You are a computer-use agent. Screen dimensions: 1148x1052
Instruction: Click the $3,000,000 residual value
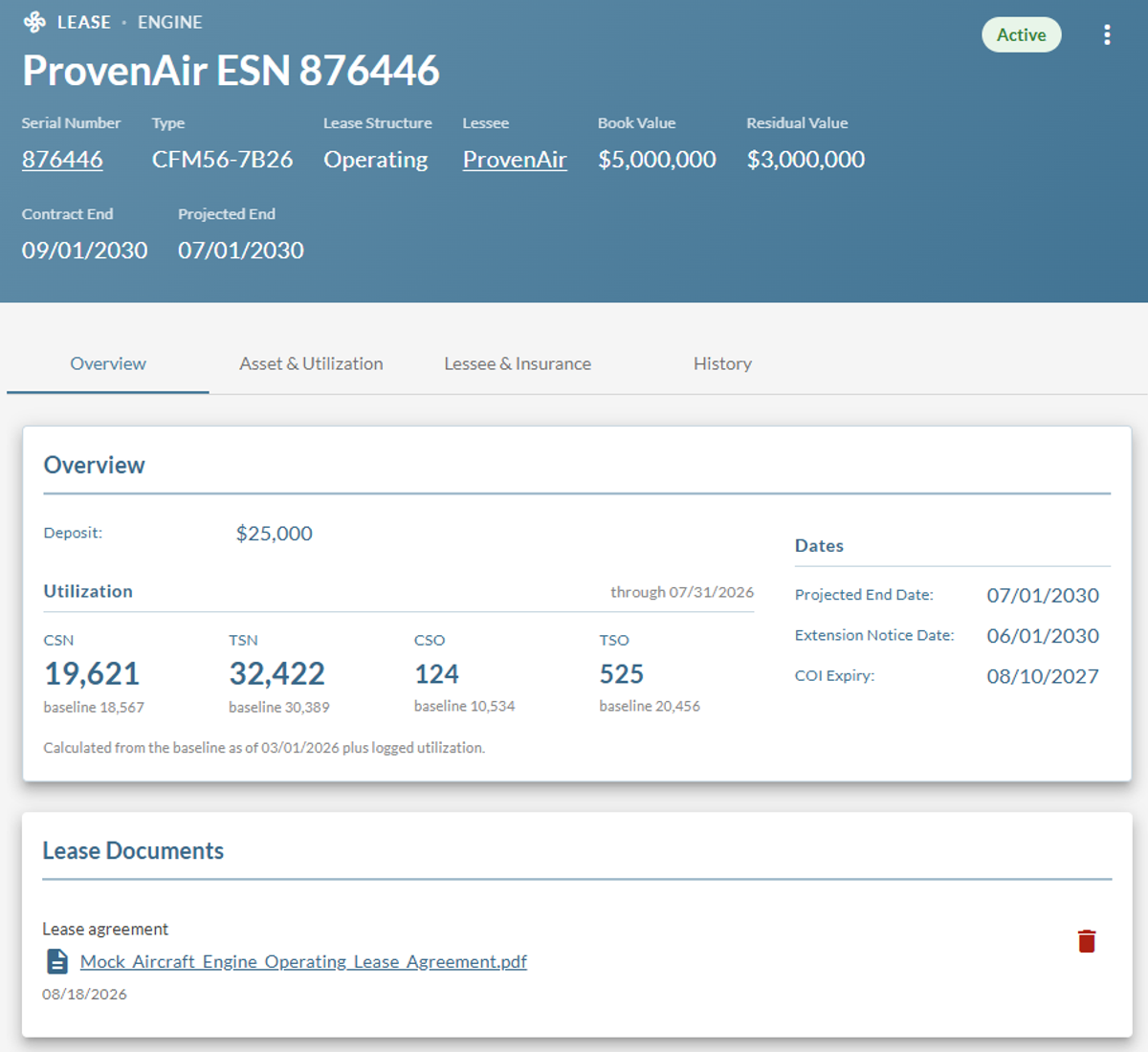point(806,160)
